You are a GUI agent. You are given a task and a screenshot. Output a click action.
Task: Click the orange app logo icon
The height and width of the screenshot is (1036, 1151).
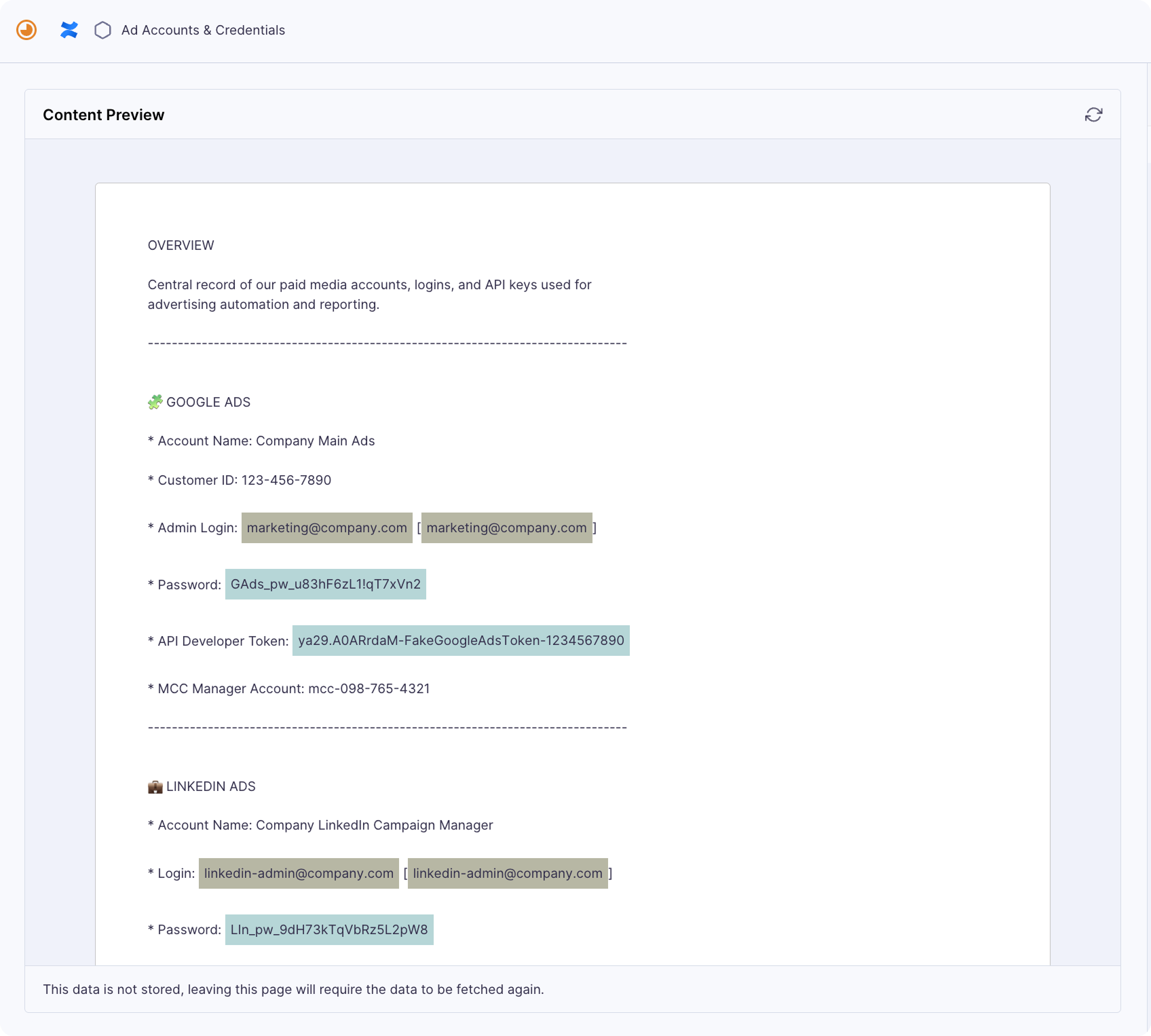[x=26, y=30]
